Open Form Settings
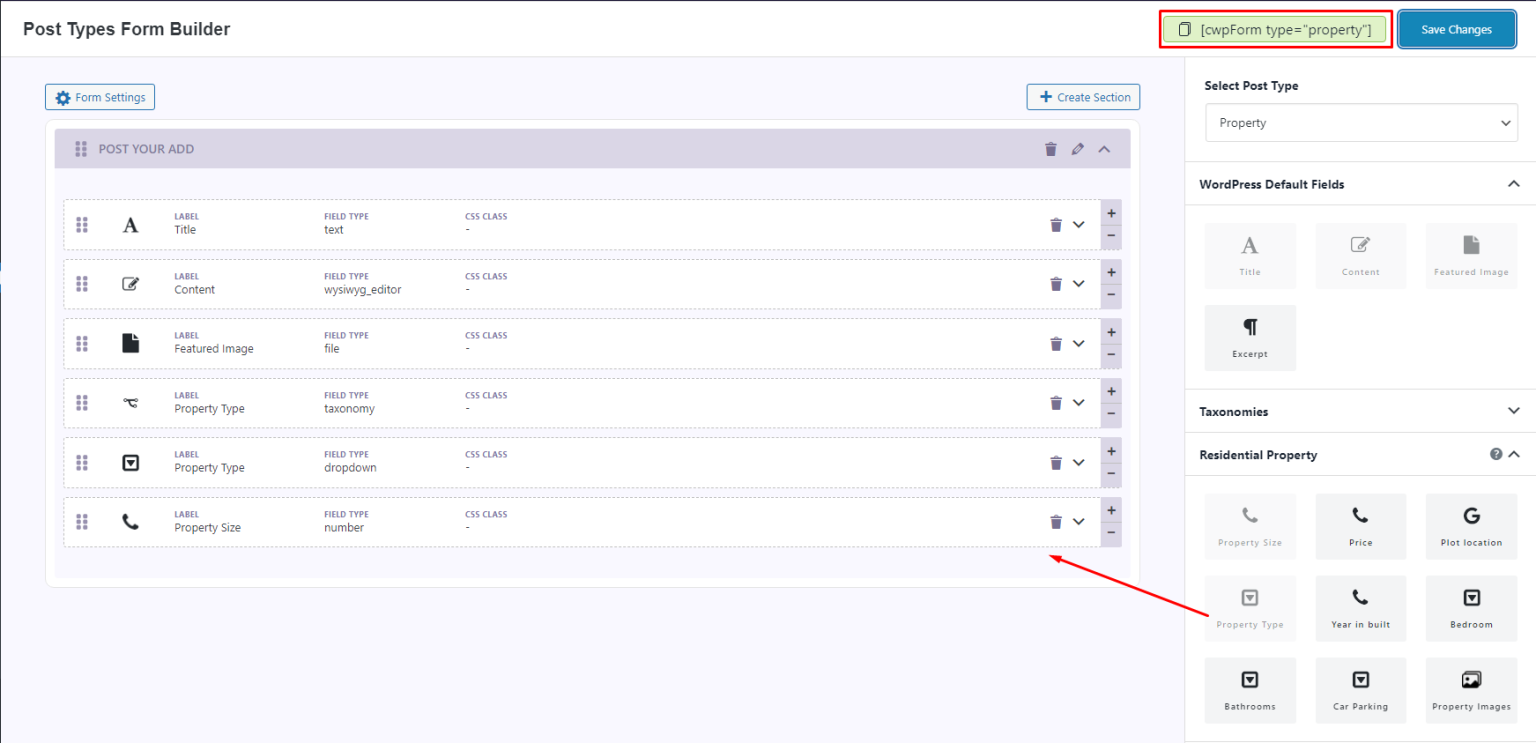 click(99, 96)
